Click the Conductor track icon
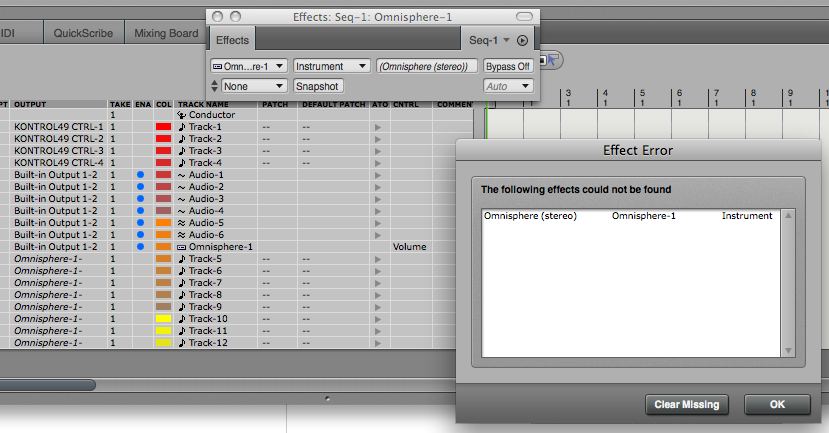Image resolution: width=829 pixels, height=433 pixels. point(181,115)
